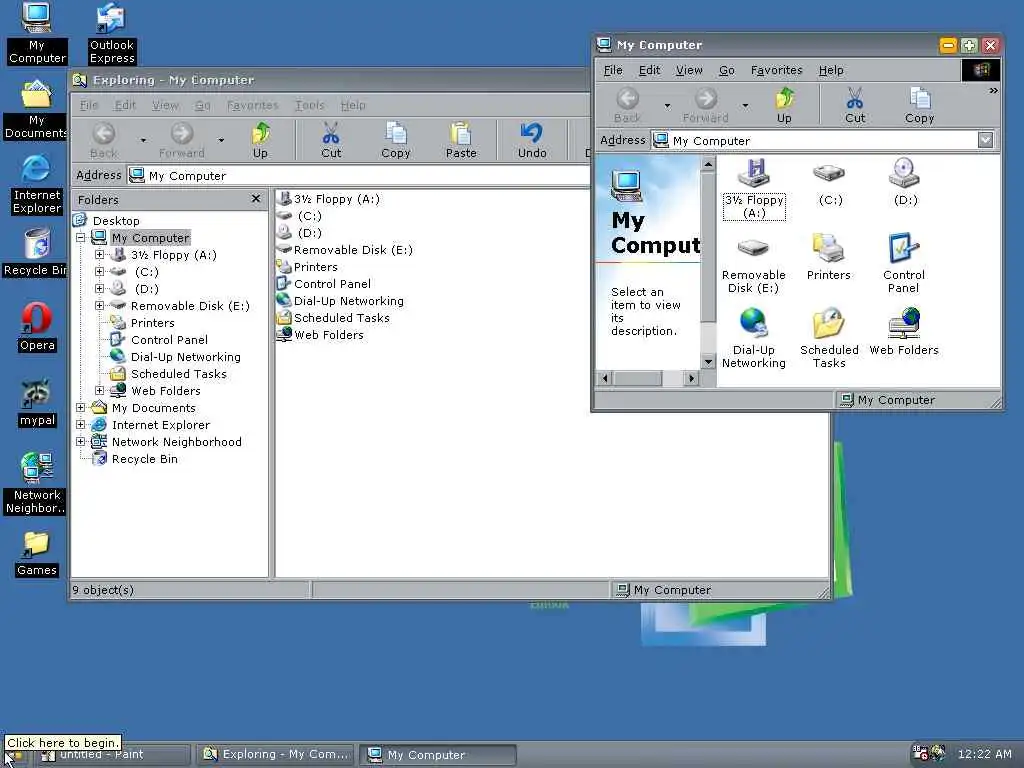The height and width of the screenshot is (768, 1024).
Task: Select the Games folder desktop icon
Action: tap(37, 554)
